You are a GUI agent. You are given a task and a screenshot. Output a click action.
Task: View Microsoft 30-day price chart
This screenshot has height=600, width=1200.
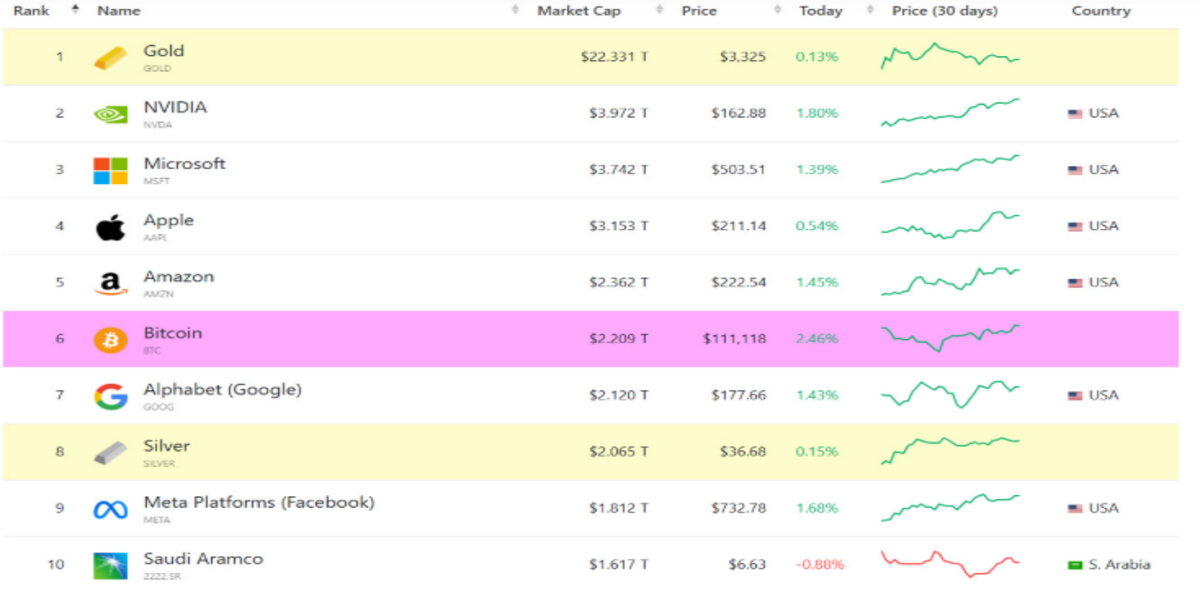pos(950,169)
